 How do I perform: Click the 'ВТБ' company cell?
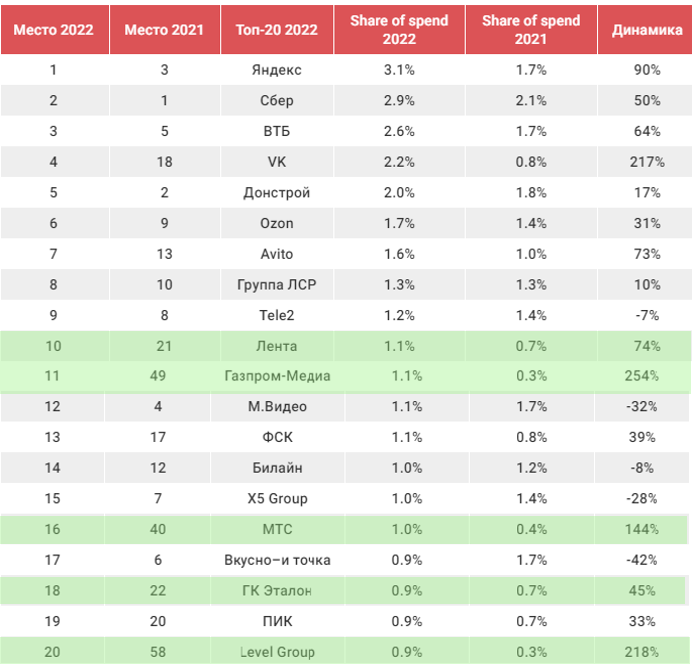point(277,131)
